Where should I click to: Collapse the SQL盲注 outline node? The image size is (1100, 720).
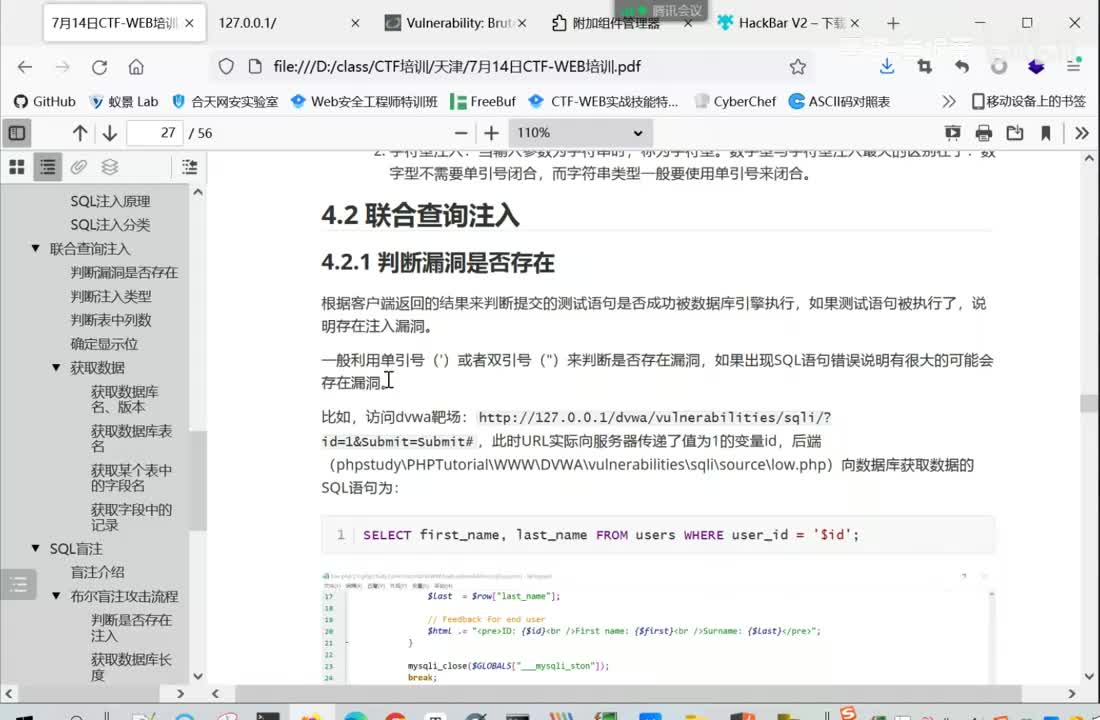tap(35, 548)
